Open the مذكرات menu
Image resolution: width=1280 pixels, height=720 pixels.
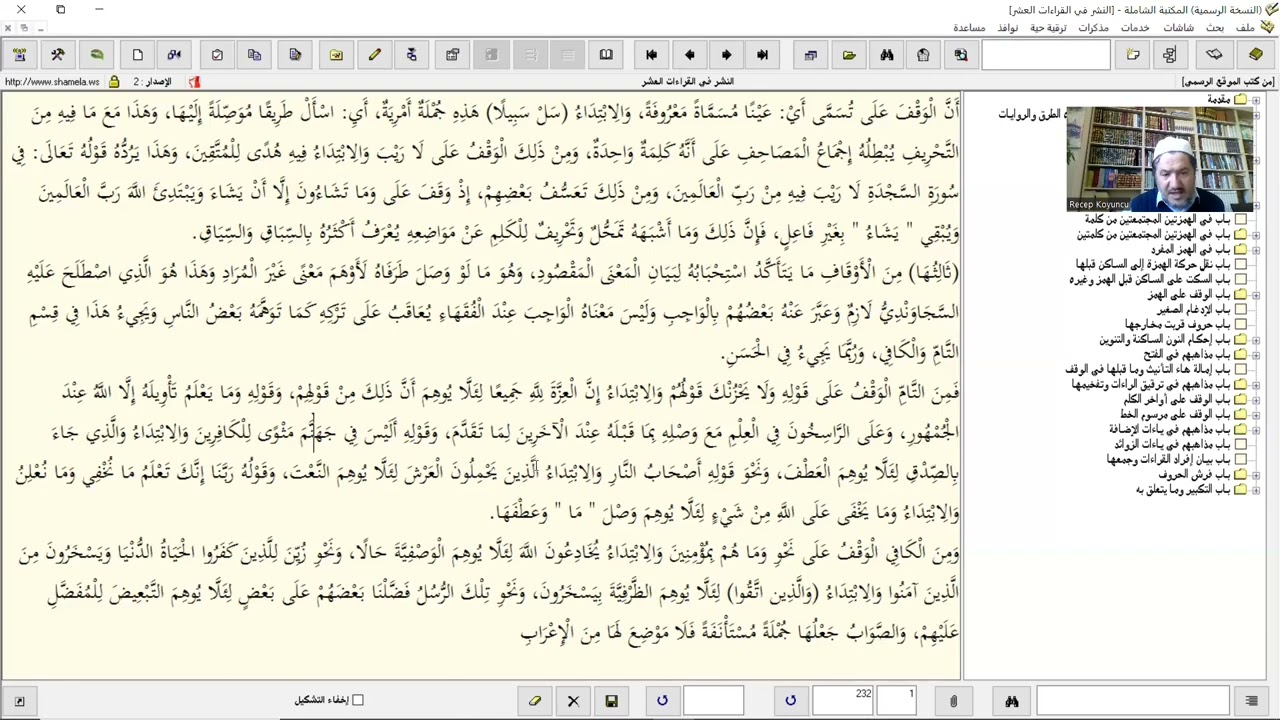pyautogui.click(x=1093, y=28)
